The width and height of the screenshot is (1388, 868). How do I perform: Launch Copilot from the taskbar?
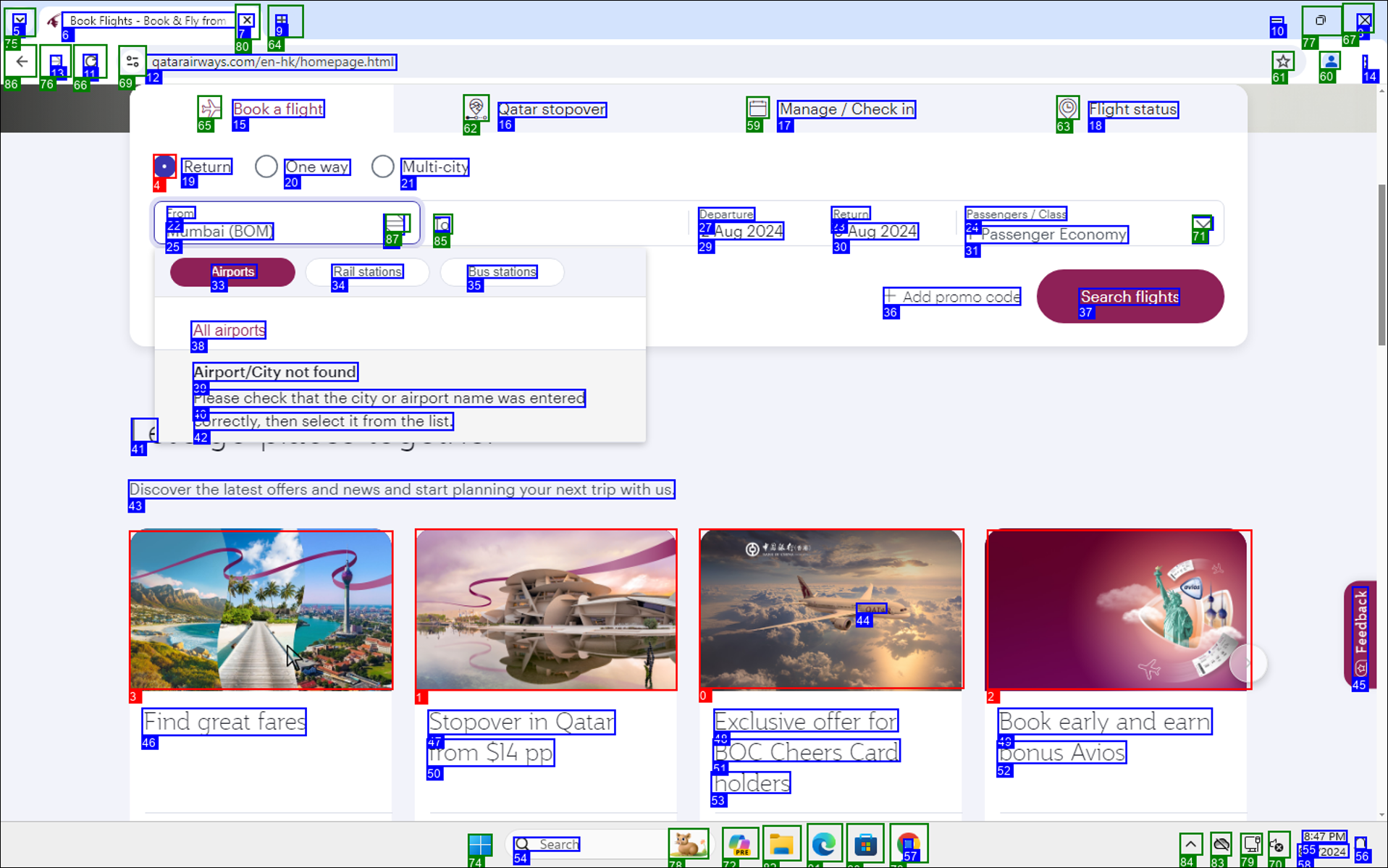[739, 844]
